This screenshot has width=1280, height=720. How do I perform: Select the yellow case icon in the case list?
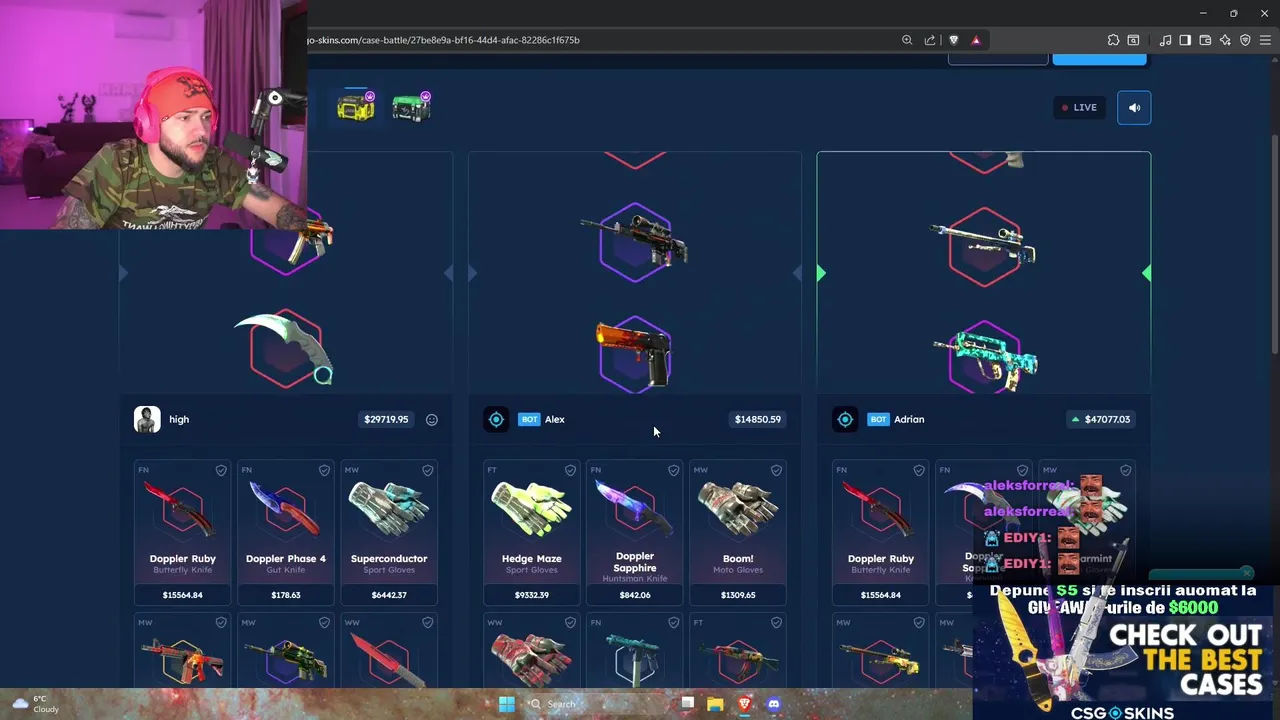click(x=356, y=106)
